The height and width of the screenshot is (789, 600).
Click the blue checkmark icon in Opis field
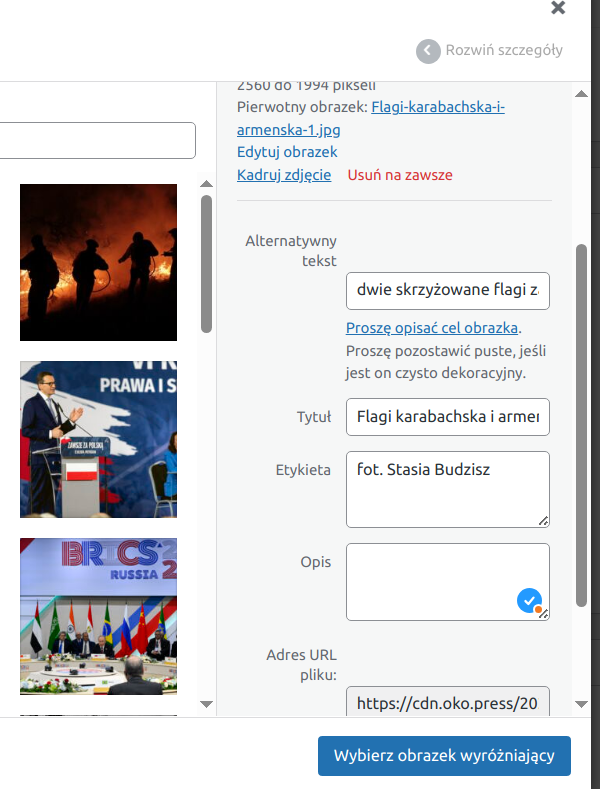point(529,600)
